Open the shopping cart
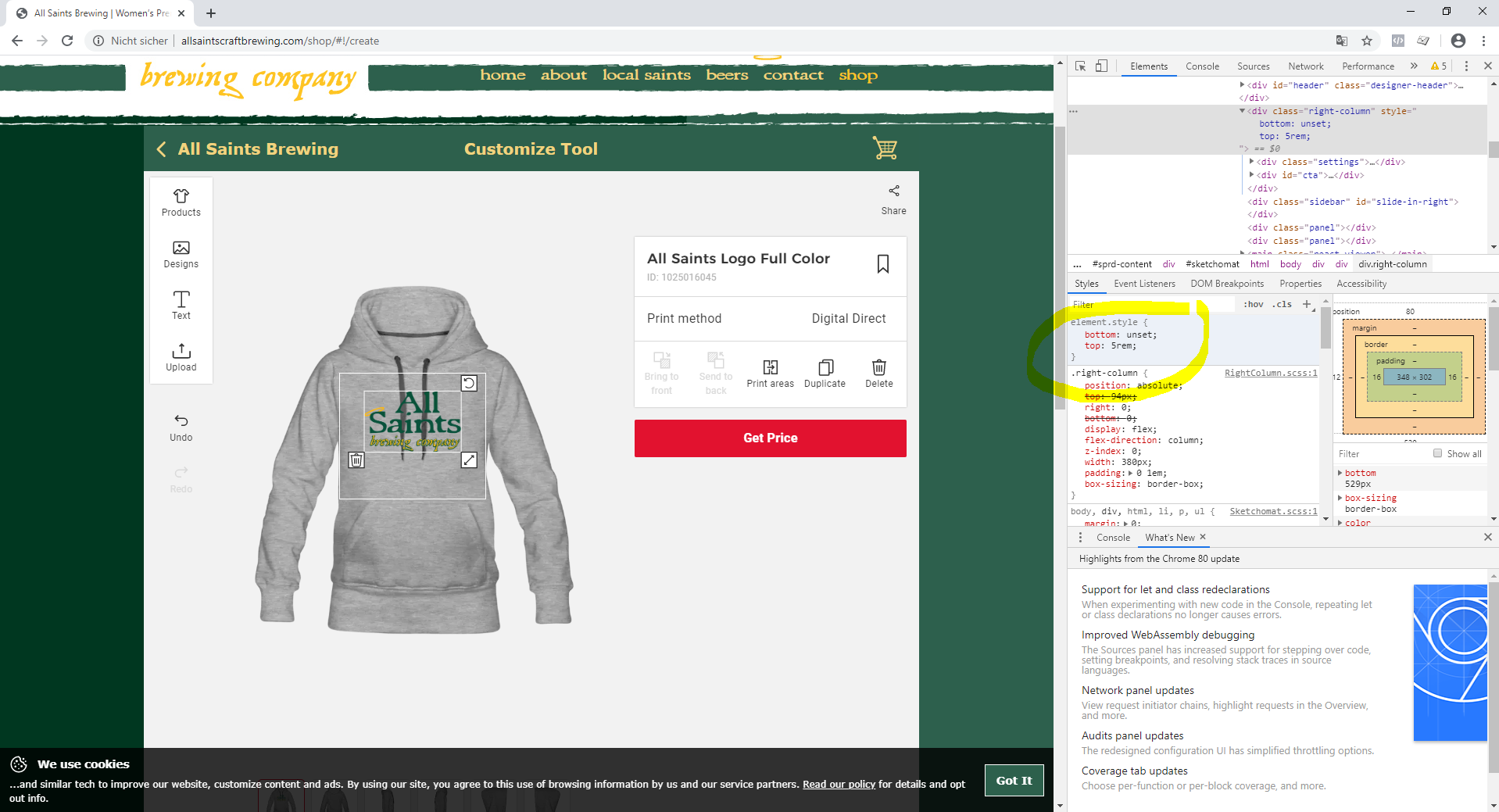Image resolution: width=1499 pixels, height=812 pixels. click(x=885, y=148)
